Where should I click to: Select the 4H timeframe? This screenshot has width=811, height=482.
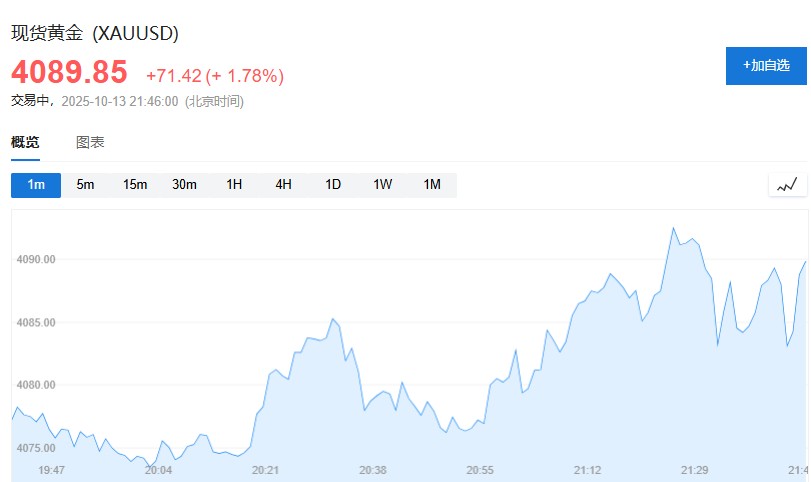(x=284, y=184)
